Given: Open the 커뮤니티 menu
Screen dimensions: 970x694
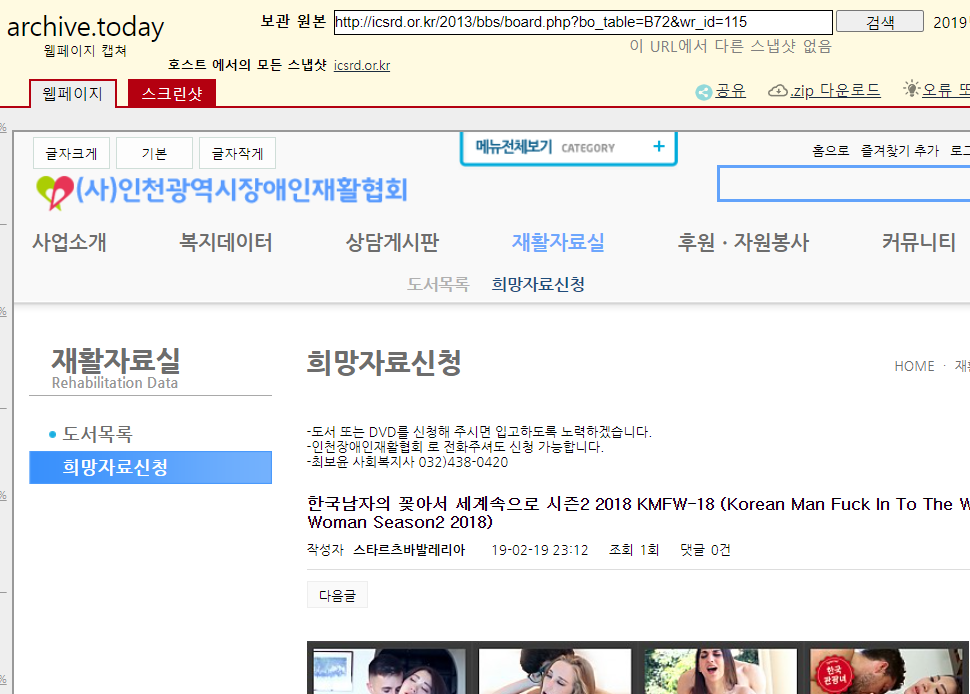Looking at the screenshot, I should (x=919, y=242).
